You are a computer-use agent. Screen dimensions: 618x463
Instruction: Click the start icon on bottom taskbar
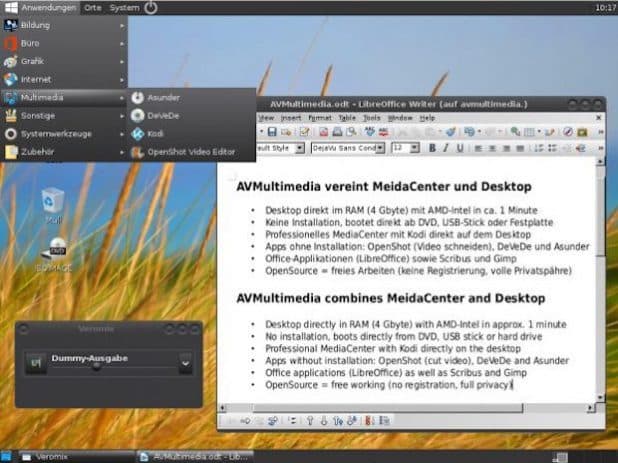click(x=6, y=457)
